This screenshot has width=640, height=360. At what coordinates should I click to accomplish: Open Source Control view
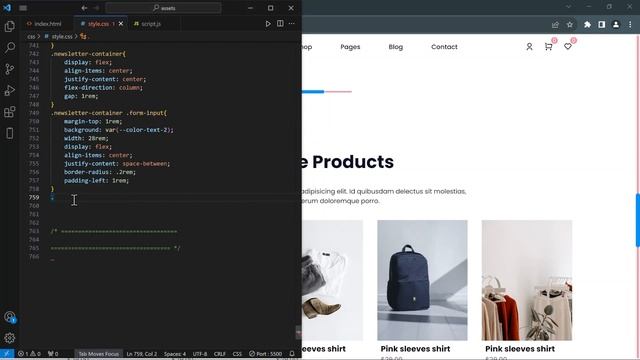pos(9,69)
